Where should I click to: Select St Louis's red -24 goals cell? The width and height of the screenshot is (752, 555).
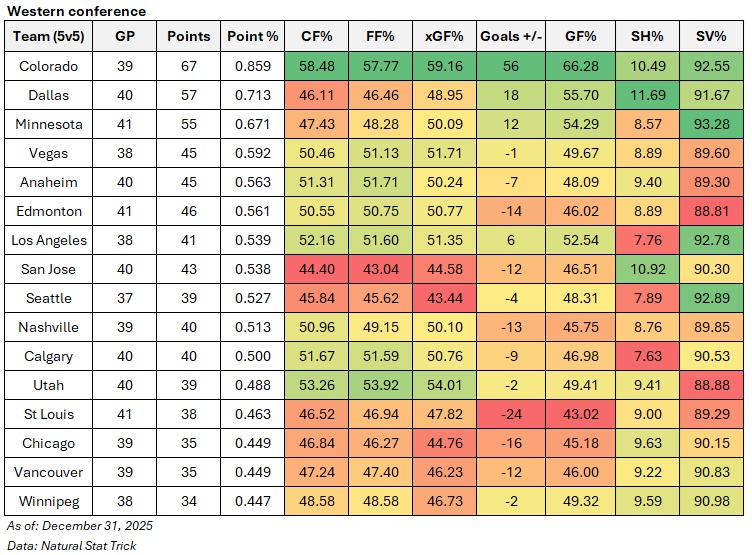tap(511, 412)
